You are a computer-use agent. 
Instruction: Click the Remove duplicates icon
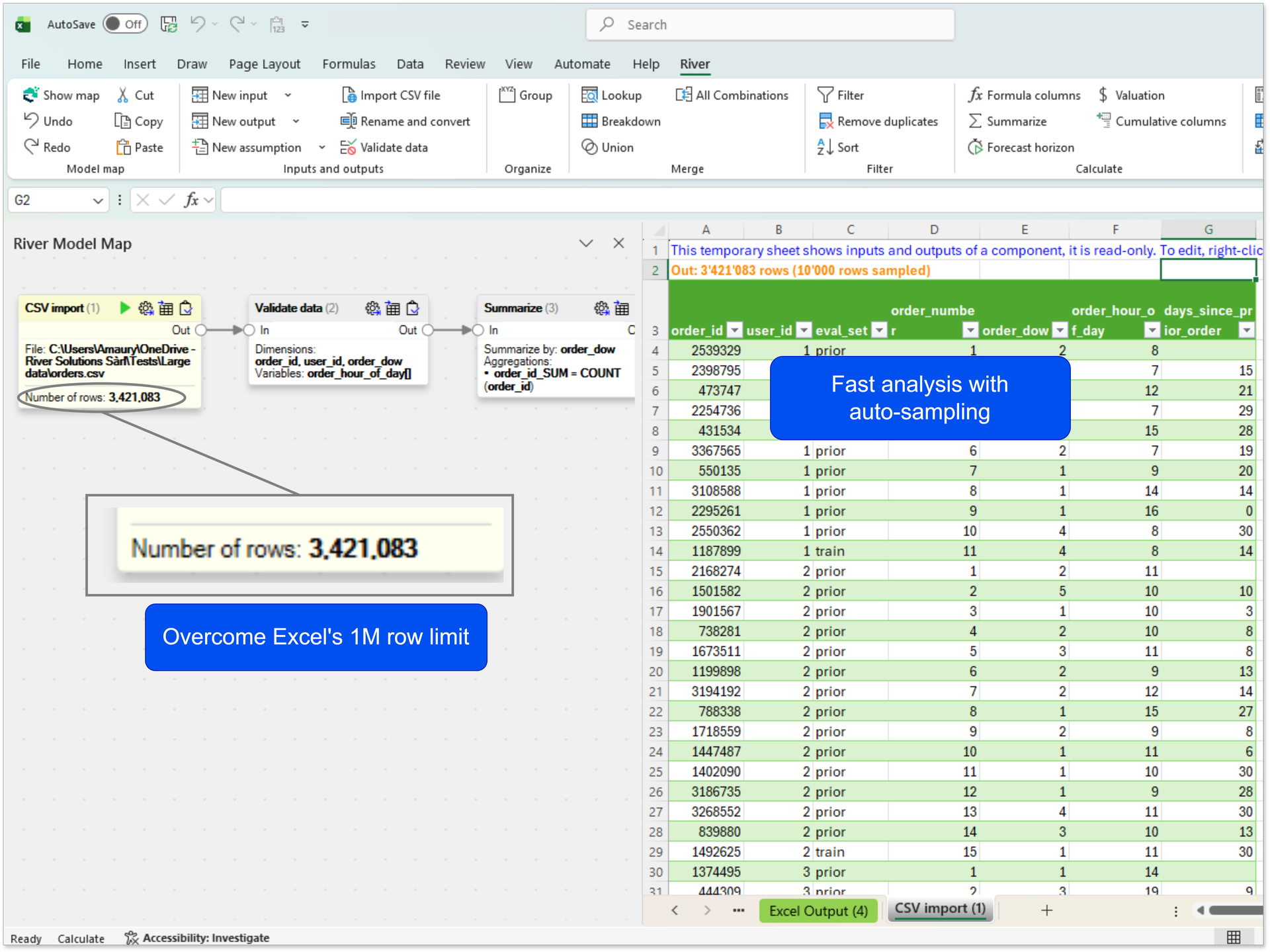click(x=825, y=121)
